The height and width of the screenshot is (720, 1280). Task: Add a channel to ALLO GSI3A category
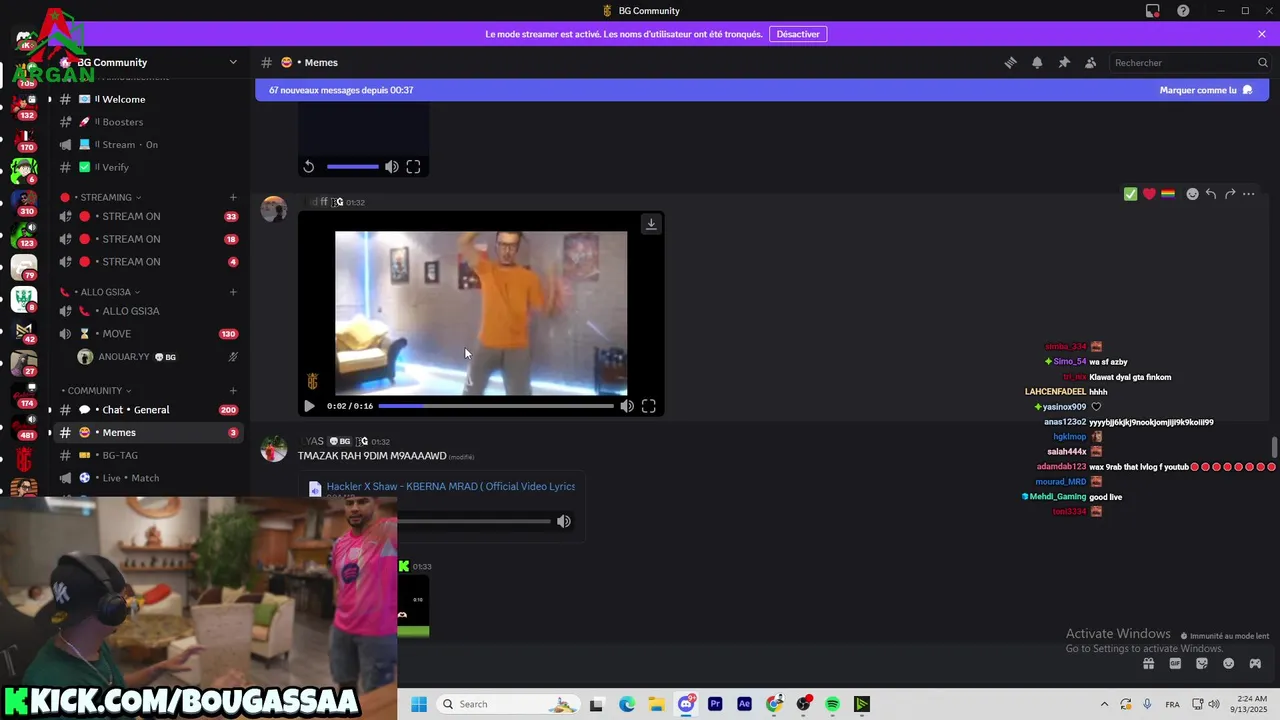pos(233,292)
